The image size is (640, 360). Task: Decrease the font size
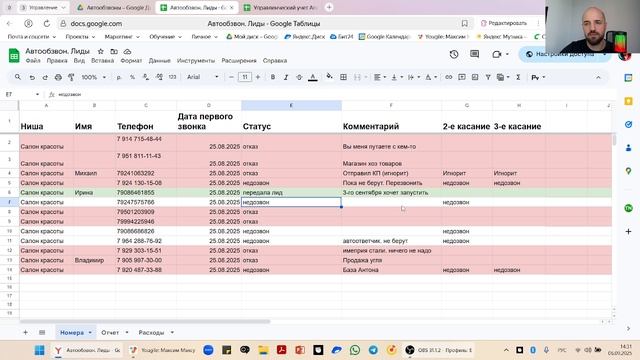[231, 77]
